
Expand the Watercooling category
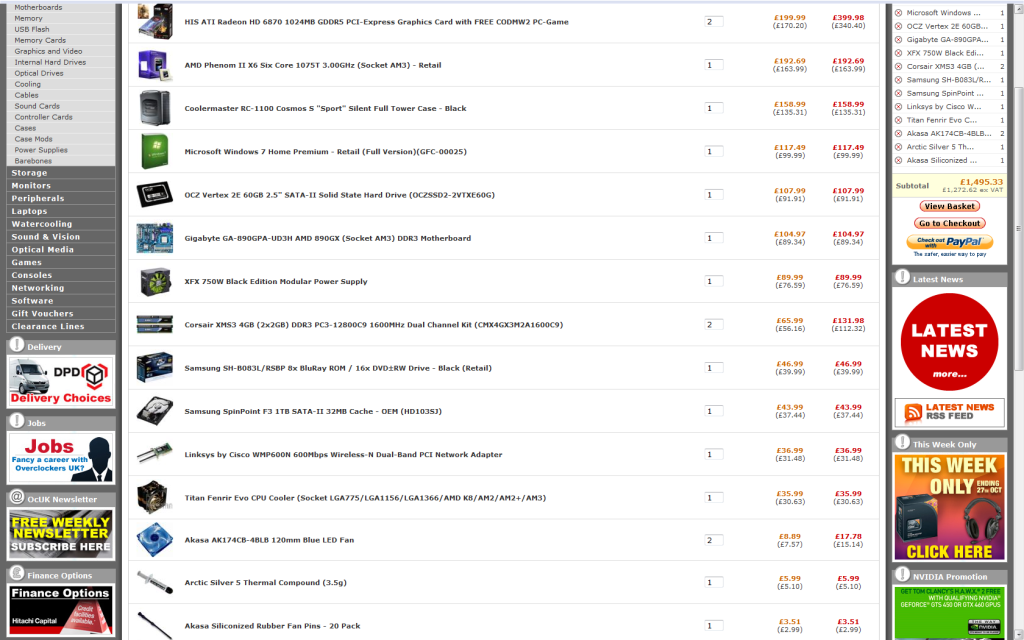42,224
